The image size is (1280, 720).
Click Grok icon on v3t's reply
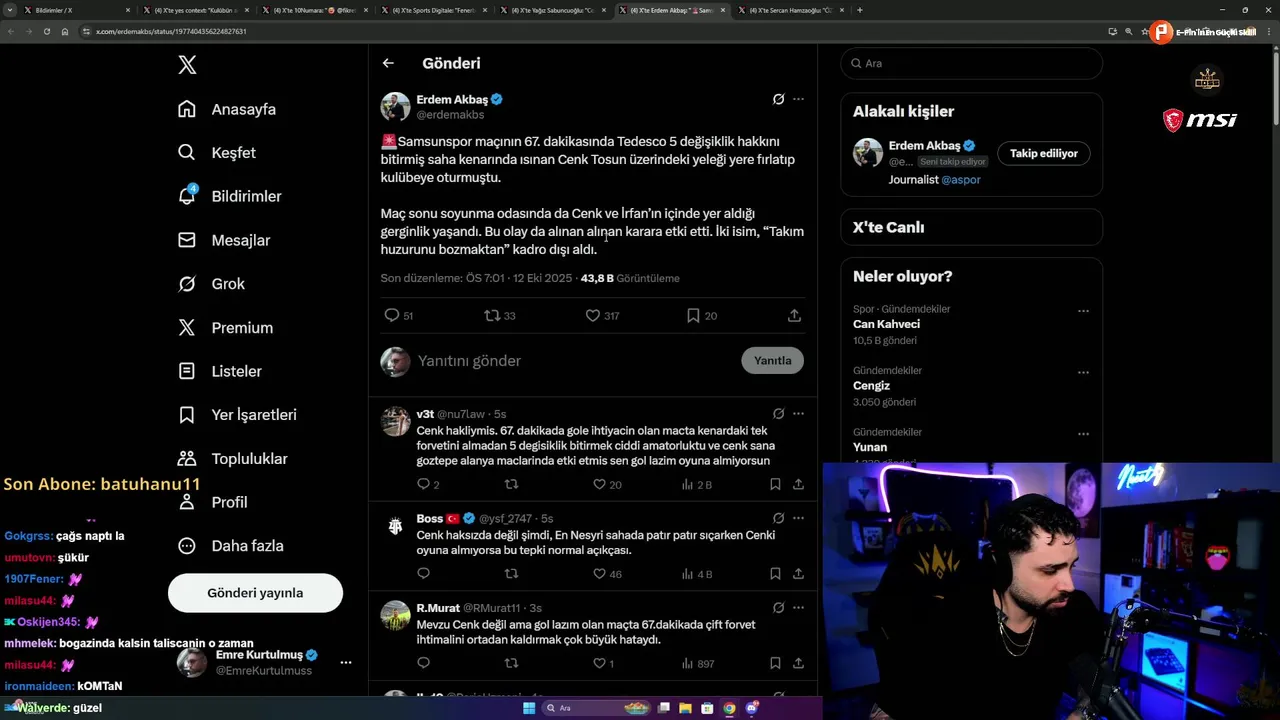pos(778,413)
